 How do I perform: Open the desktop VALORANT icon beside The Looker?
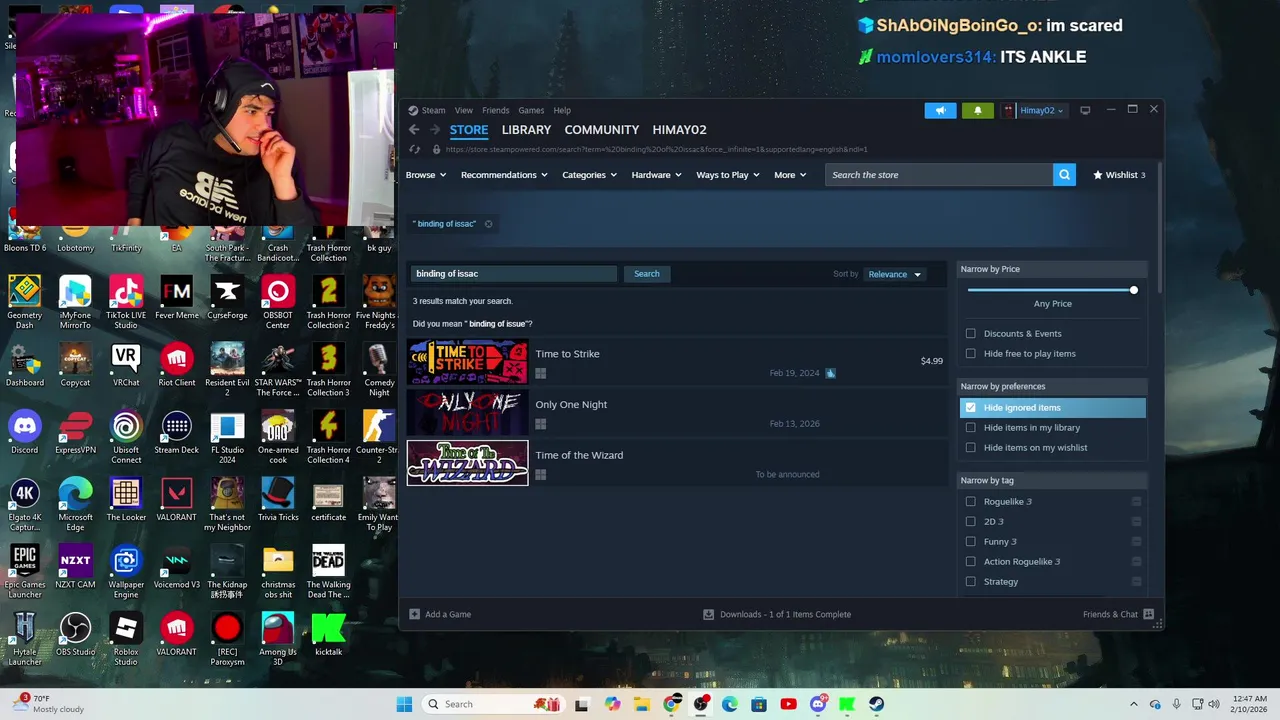pyautogui.click(x=177, y=500)
